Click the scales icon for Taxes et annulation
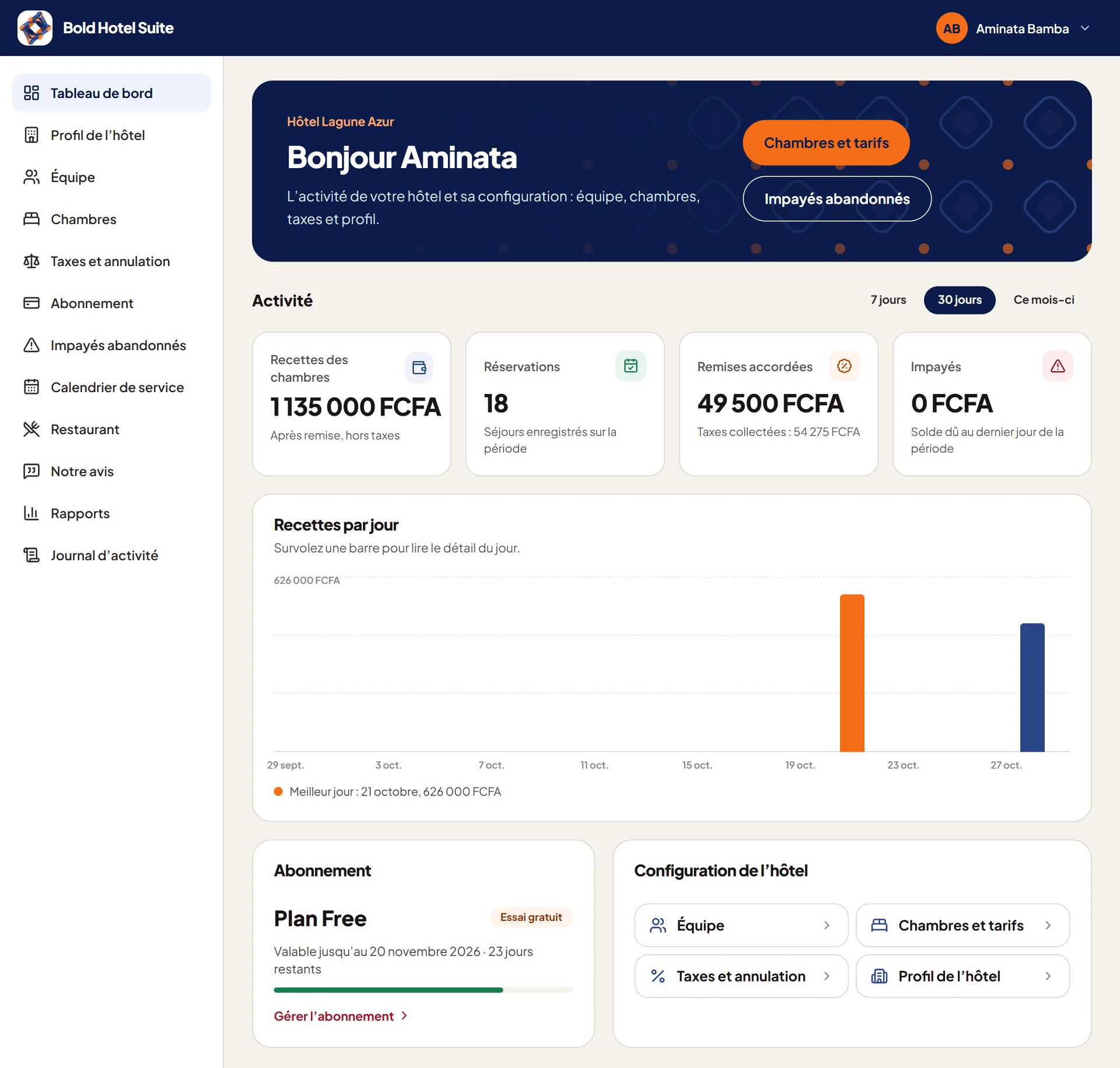This screenshot has width=1120, height=1068. click(32, 261)
